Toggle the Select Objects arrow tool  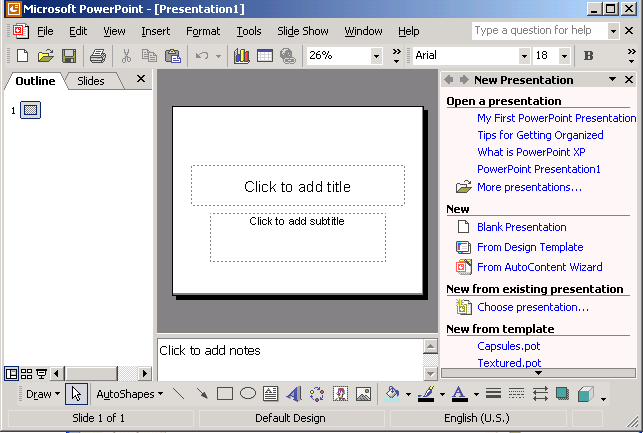pos(77,394)
